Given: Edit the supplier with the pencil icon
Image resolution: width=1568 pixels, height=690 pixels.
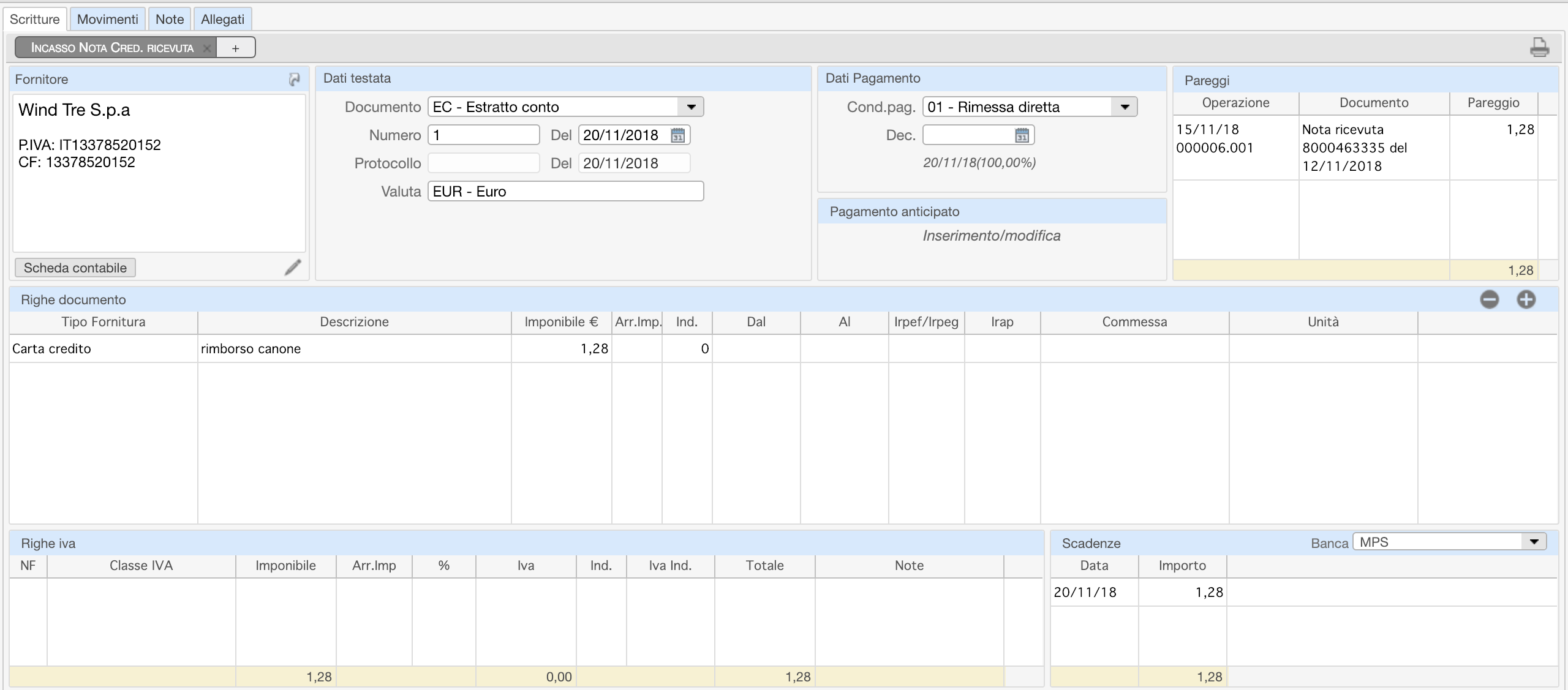Looking at the screenshot, I should pos(293,268).
